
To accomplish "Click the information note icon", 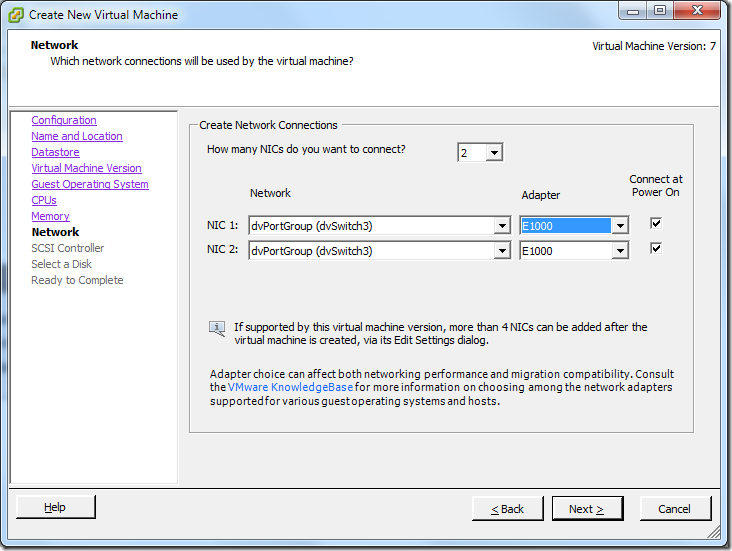I will (x=217, y=329).
